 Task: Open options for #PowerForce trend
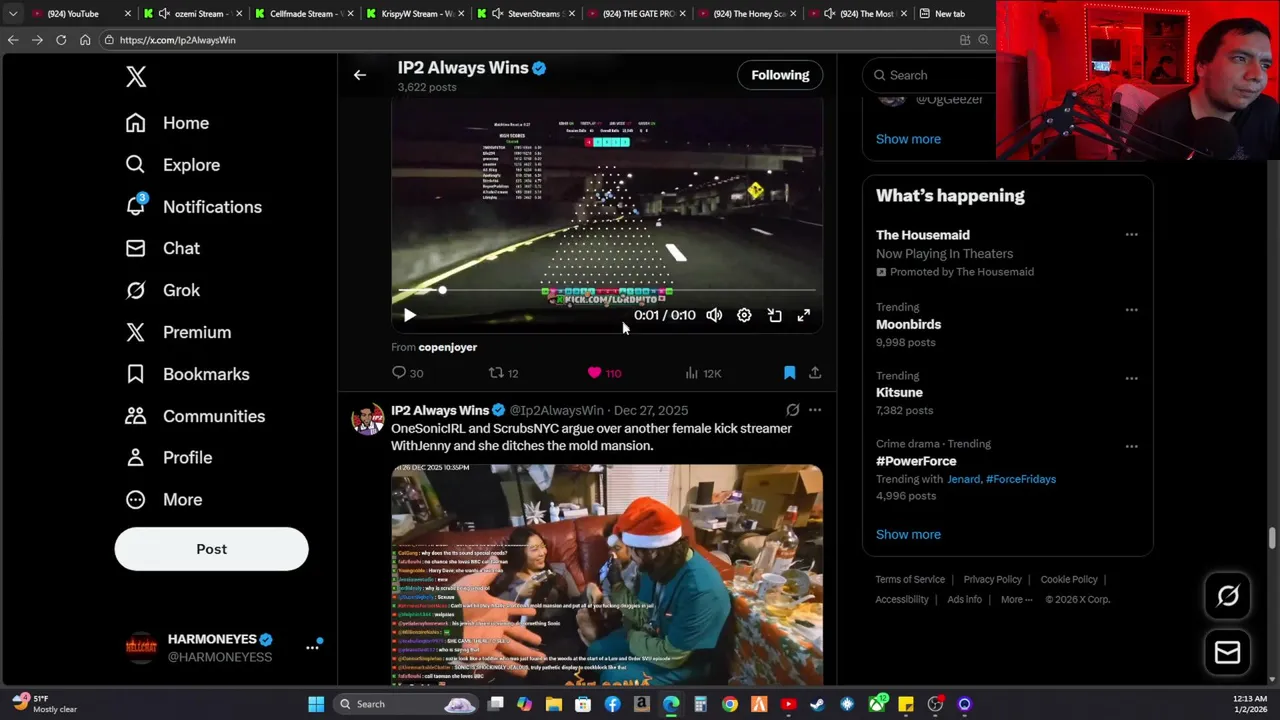click(x=1131, y=446)
